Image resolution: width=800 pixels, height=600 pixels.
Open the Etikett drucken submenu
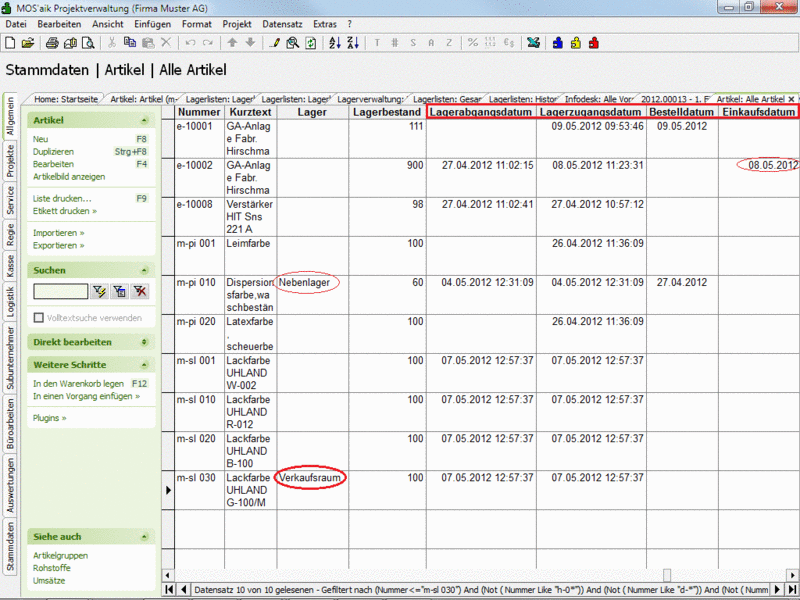coord(65,211)
